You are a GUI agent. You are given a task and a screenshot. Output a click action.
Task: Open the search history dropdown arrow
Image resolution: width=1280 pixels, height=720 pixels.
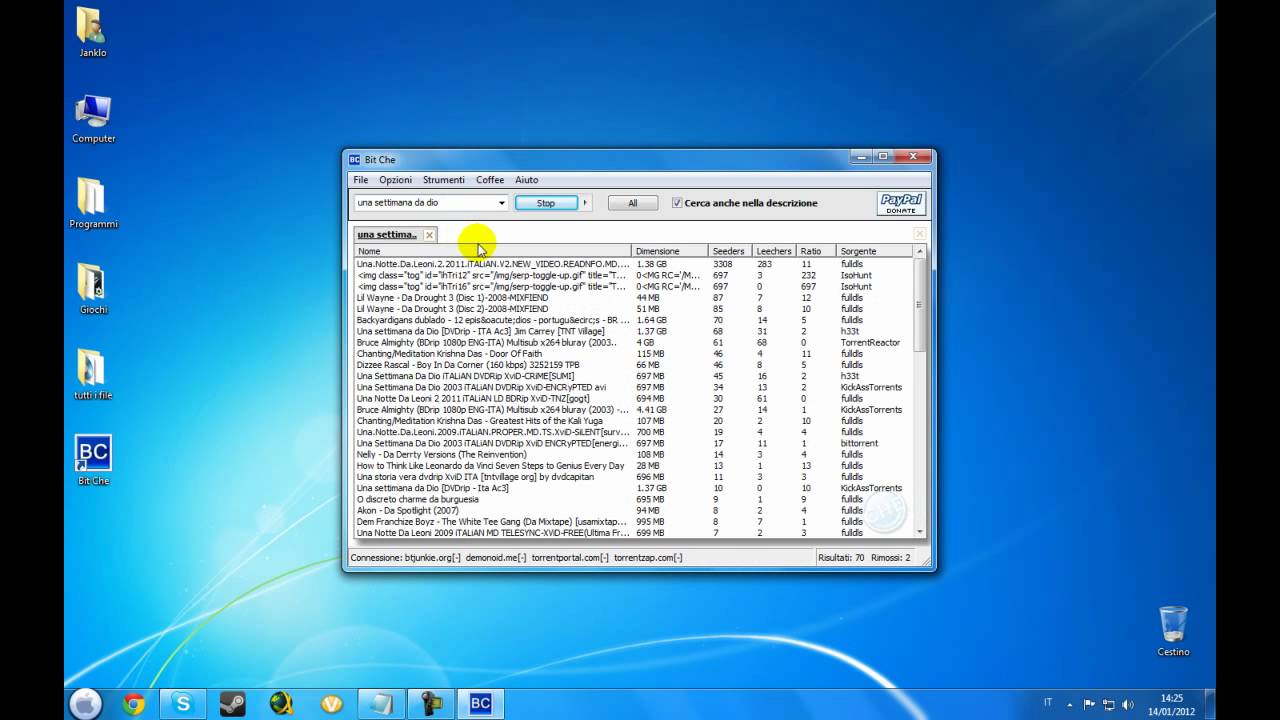coord(502,203)
